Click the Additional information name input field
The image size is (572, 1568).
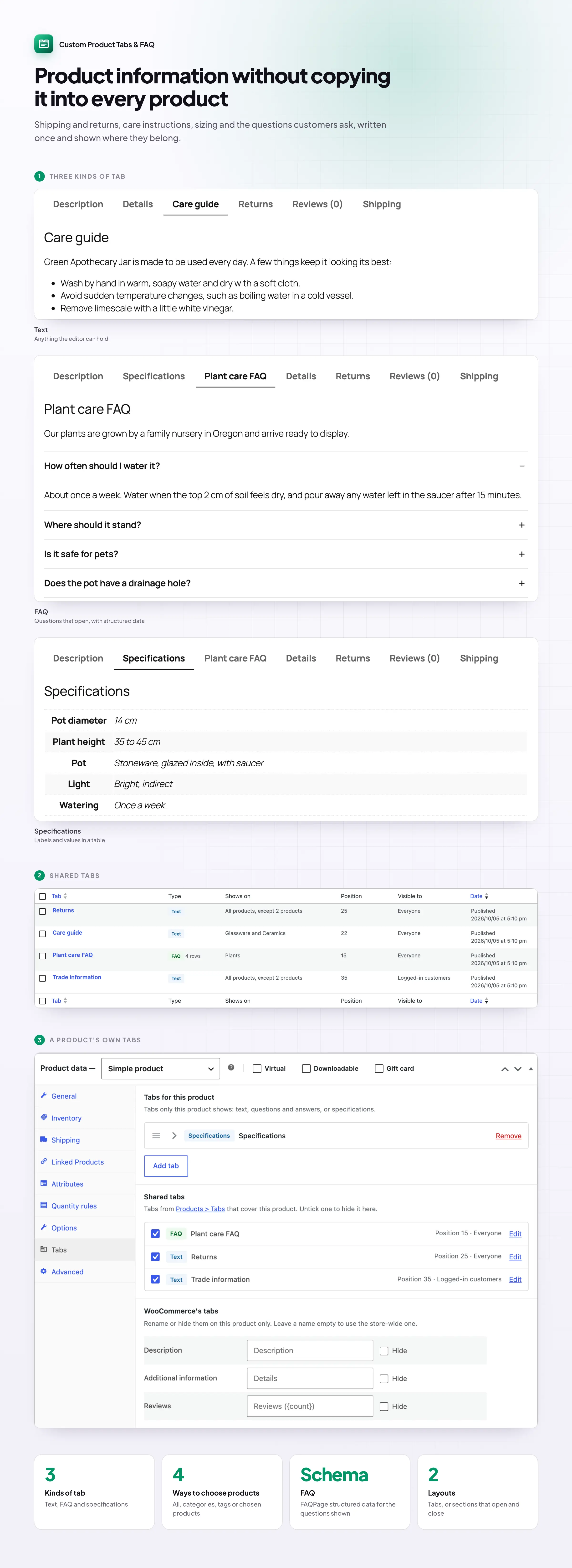[x=310, y=1378]
